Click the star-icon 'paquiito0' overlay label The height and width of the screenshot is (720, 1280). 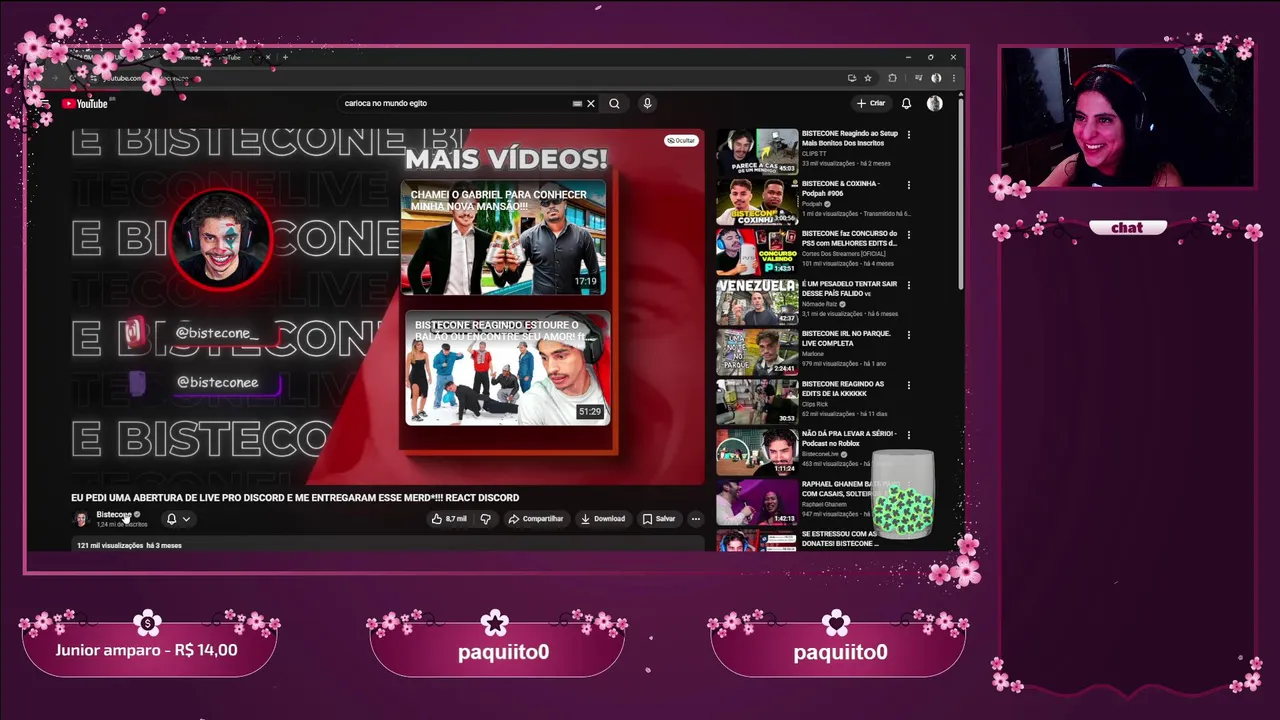[503, 652]
